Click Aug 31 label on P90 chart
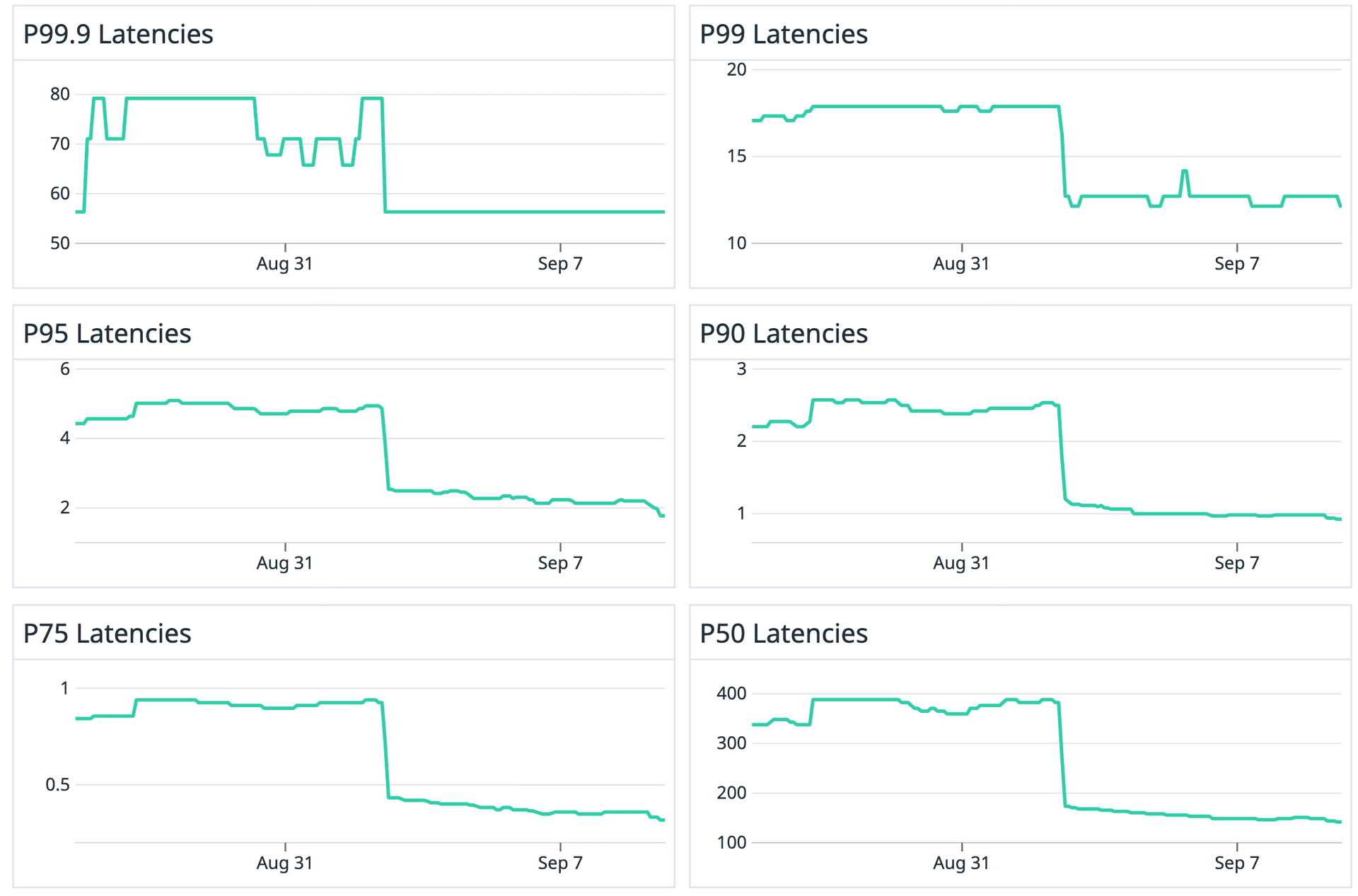 [x=961, y=564]
